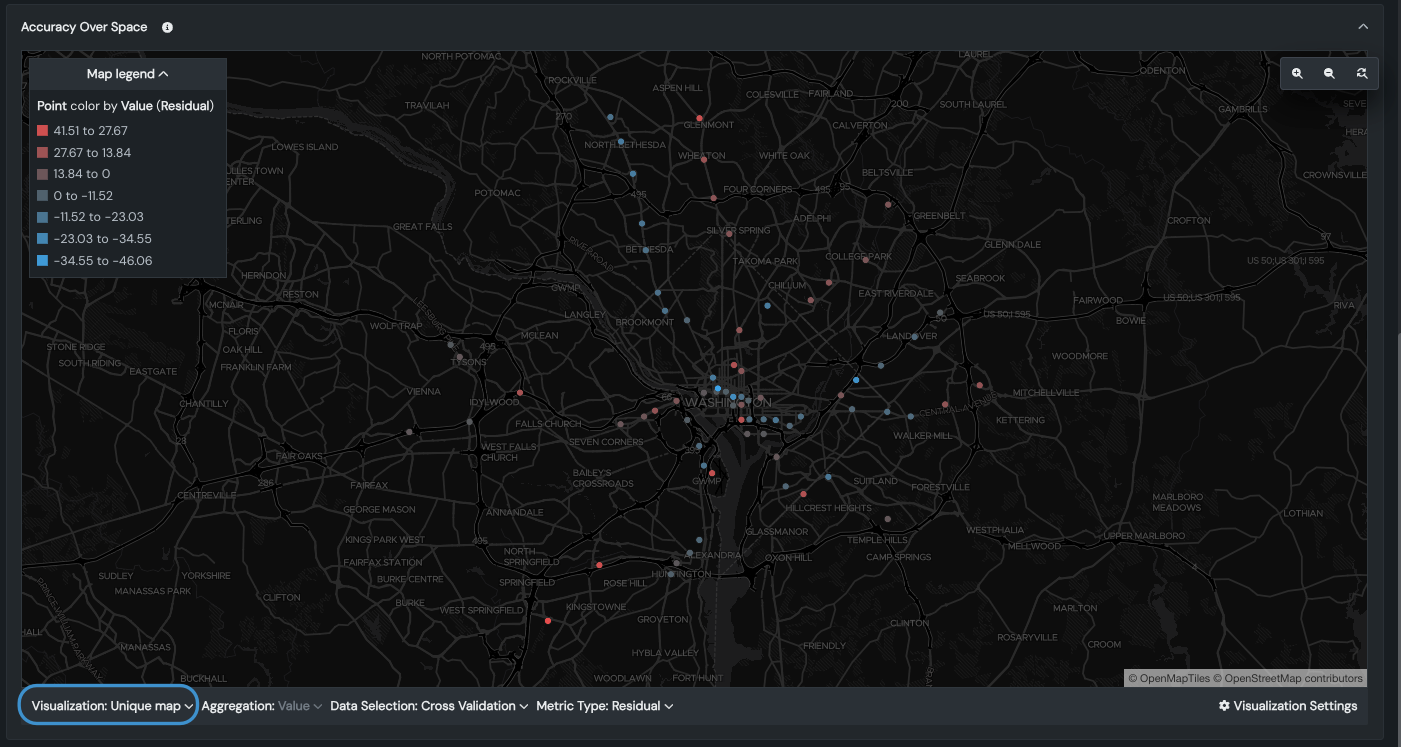1401x747 pixels.
Task: Reset the map zoom level
Action: click(x=1362, y=74)
